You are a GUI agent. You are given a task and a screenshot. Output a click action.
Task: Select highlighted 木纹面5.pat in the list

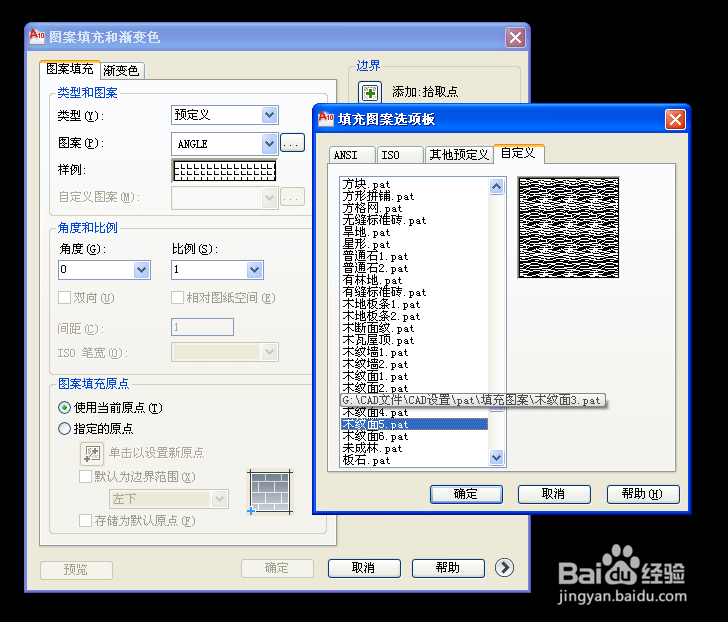pyautogui.click(x=414, y=424)
